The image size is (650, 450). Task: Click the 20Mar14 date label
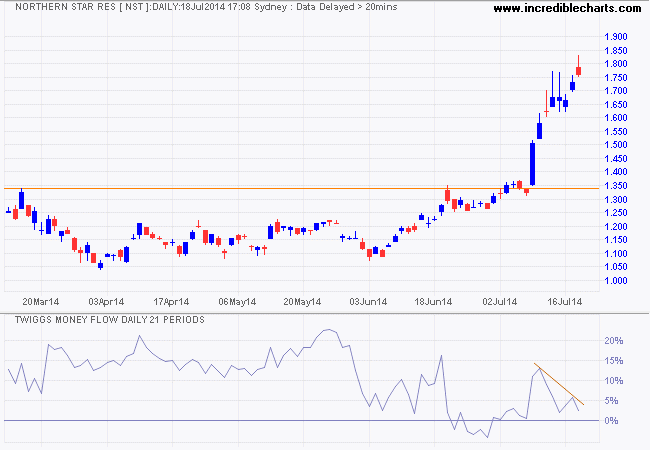coord(41,302)
